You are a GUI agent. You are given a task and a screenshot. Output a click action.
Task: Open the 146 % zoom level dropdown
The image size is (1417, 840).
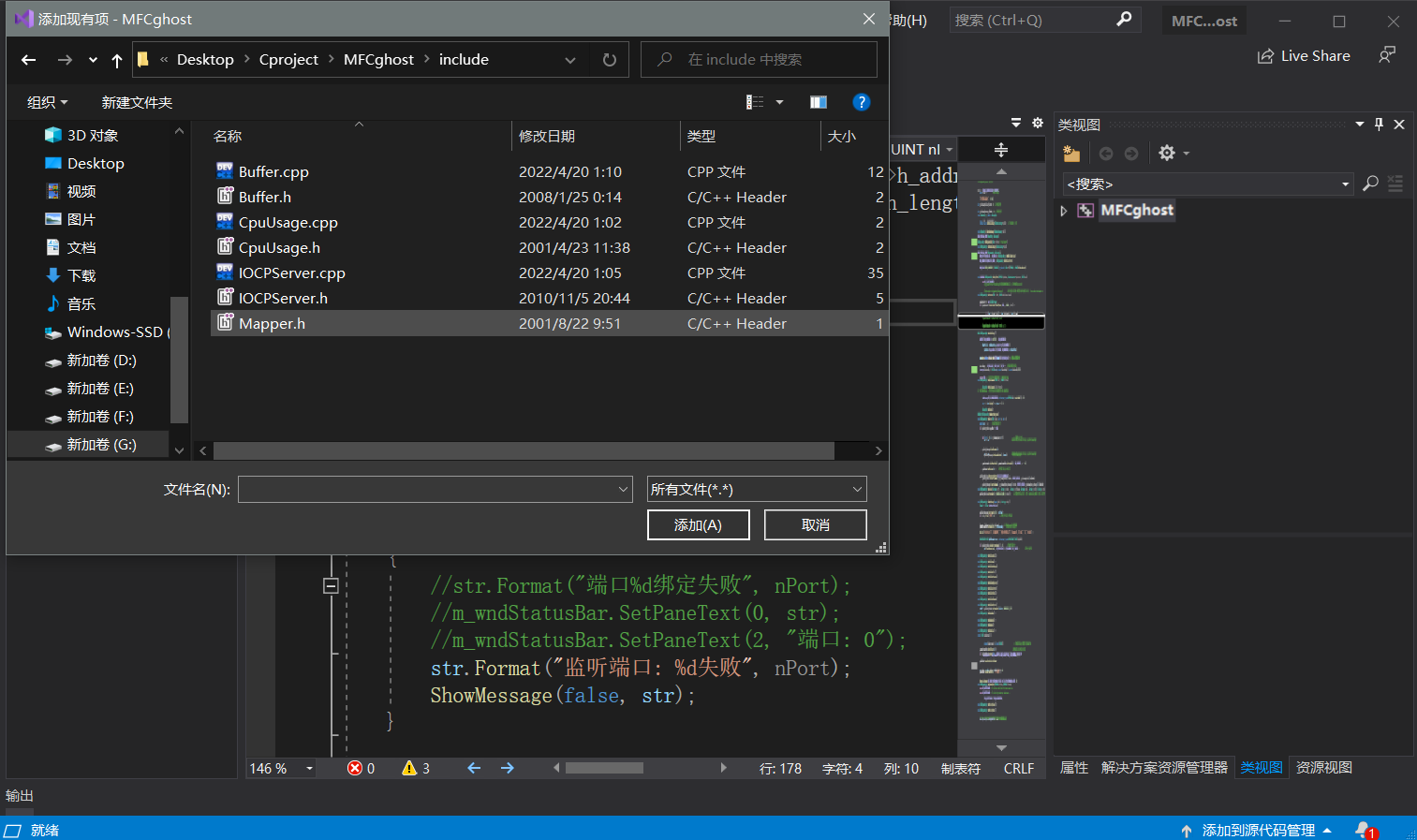coord(309,768)
